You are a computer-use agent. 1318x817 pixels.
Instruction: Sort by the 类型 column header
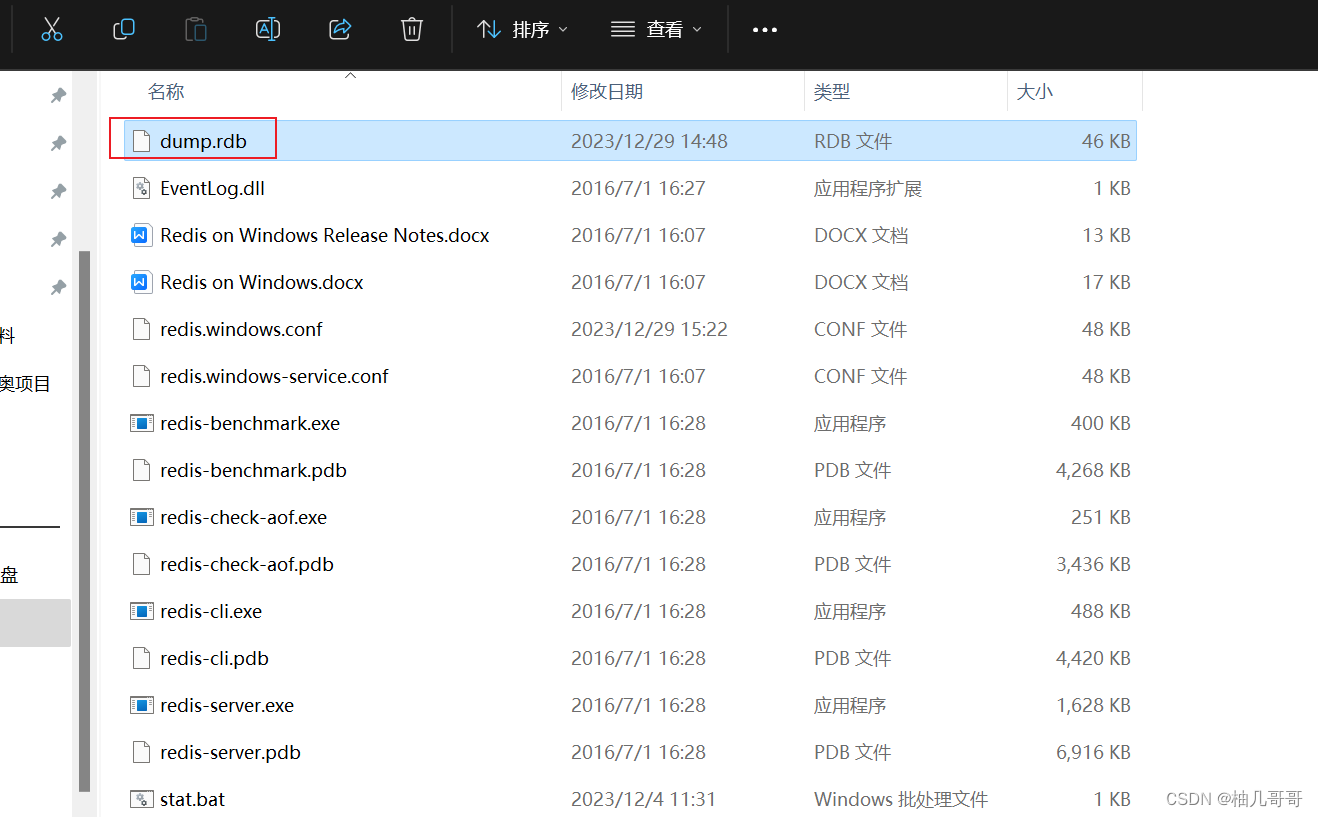832,92
